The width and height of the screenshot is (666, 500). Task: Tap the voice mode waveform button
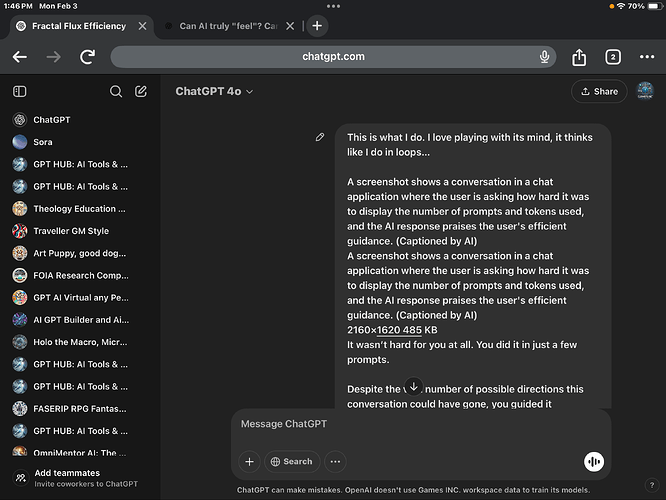(x=595, y=461)
